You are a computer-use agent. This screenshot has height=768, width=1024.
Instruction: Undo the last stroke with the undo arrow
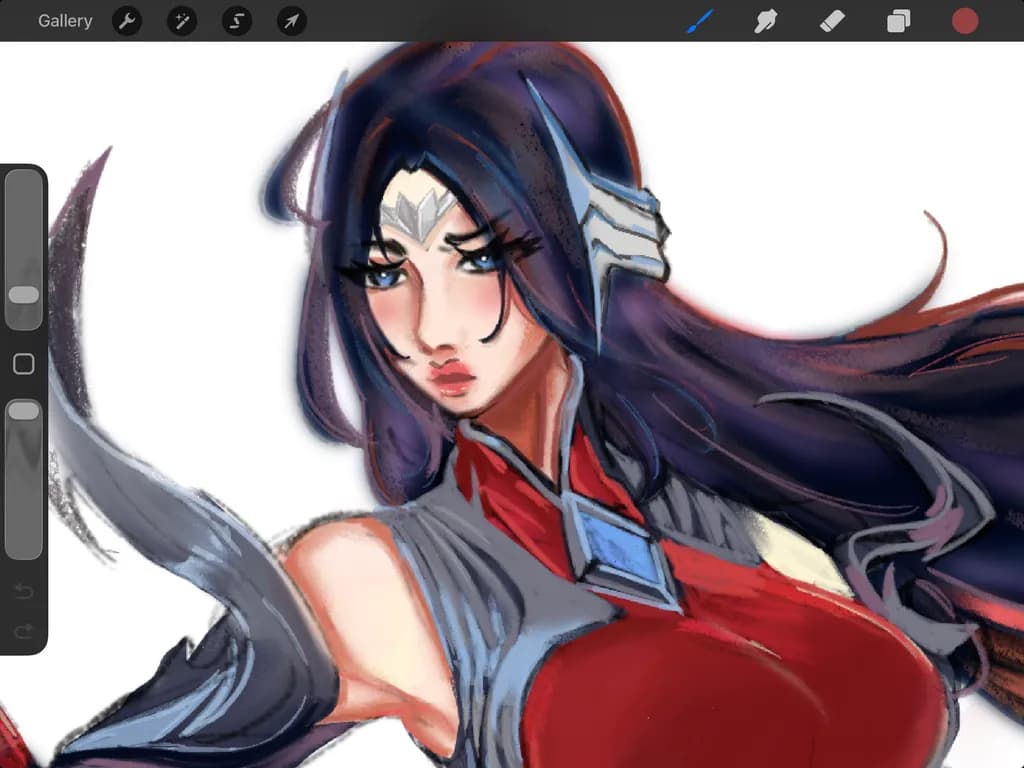coord(24,591)
